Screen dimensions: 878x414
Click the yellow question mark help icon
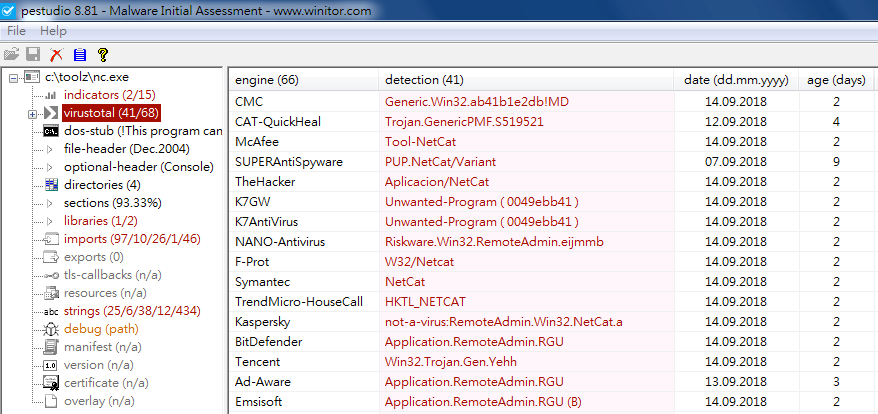point(102,54)
